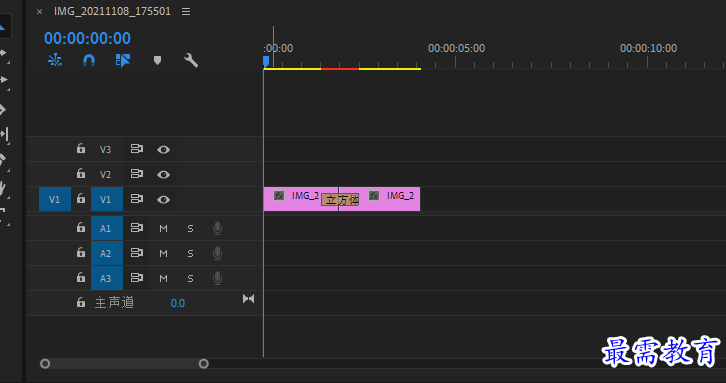Mute audio track A2
Screen dimensions: 726x383
pos(163,253)
